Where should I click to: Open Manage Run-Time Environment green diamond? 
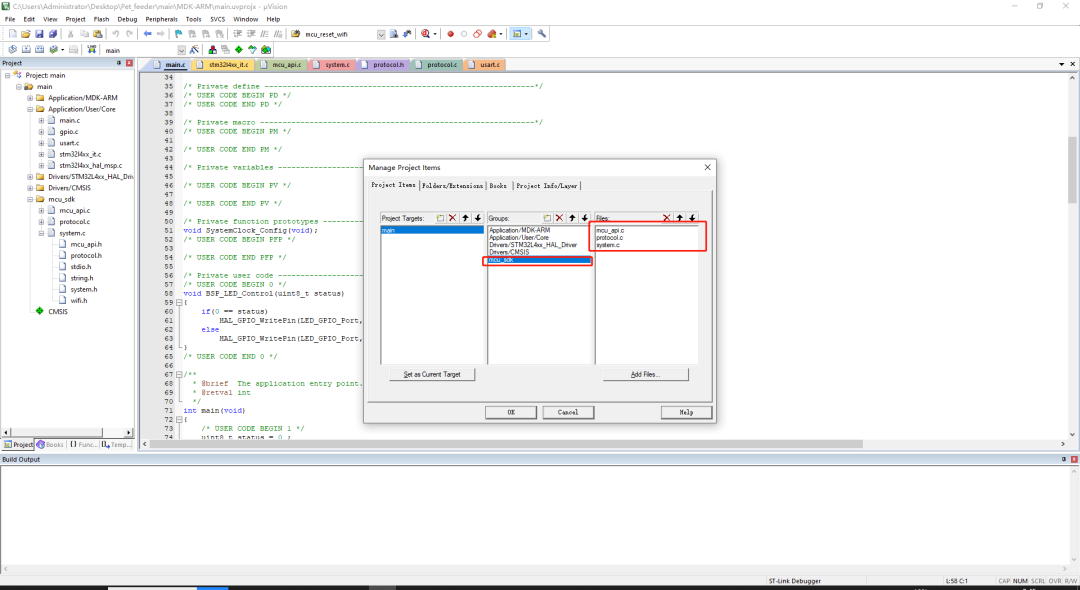pos(238,50)
